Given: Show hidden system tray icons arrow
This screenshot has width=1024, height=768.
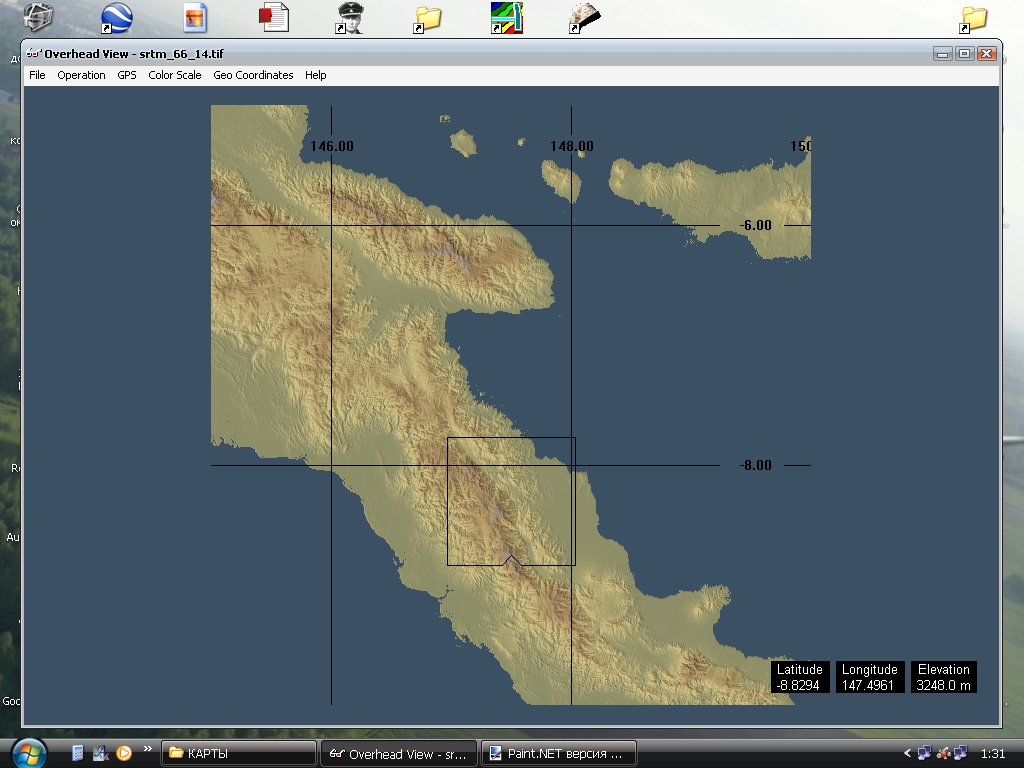Looking at the screenshot, I should (x=908, y=753).
